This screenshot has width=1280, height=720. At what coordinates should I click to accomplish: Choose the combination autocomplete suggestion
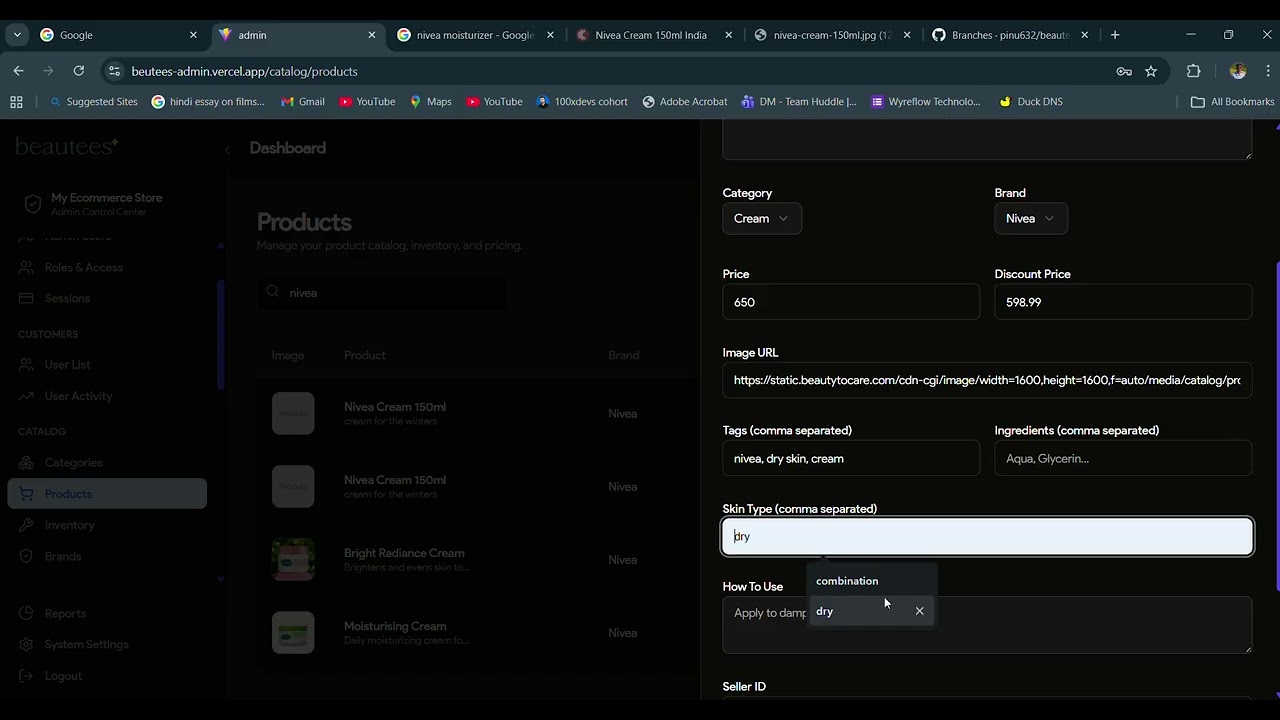[872, 581]
